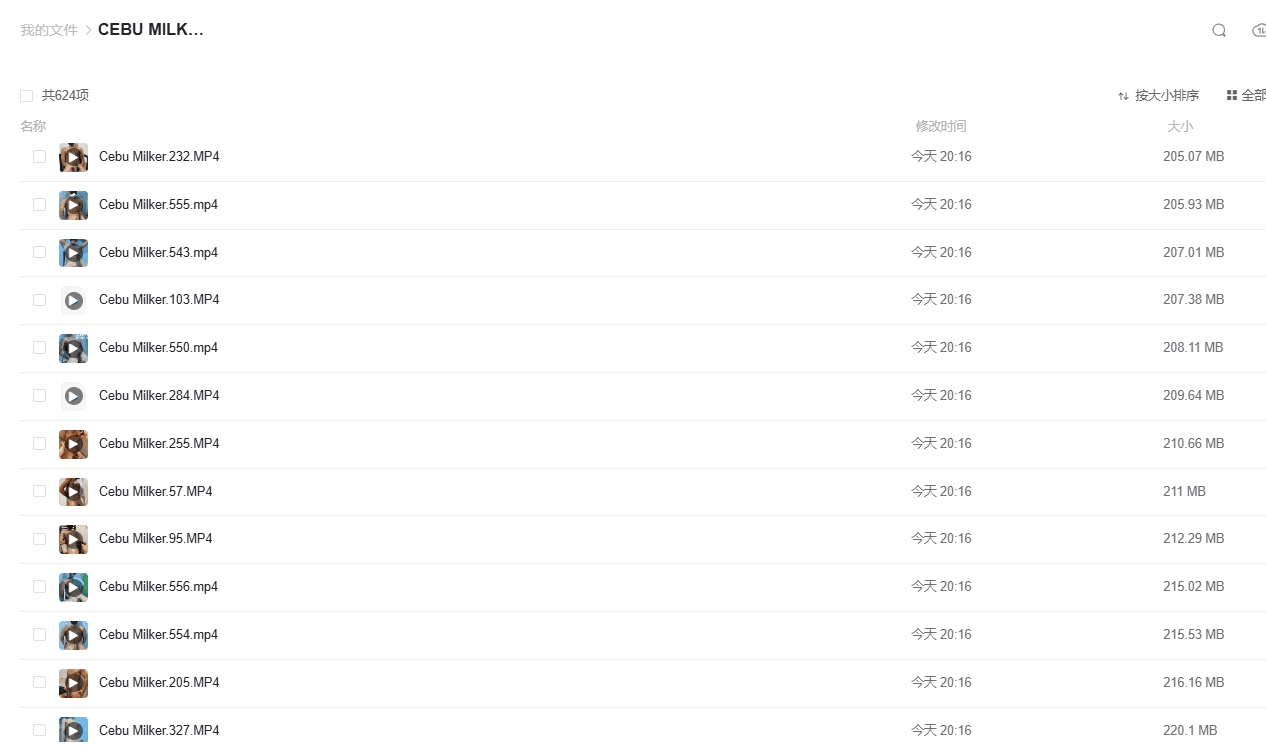Open the transfer list cloud icon
Screen dimensions: 1266x747
1259,30
